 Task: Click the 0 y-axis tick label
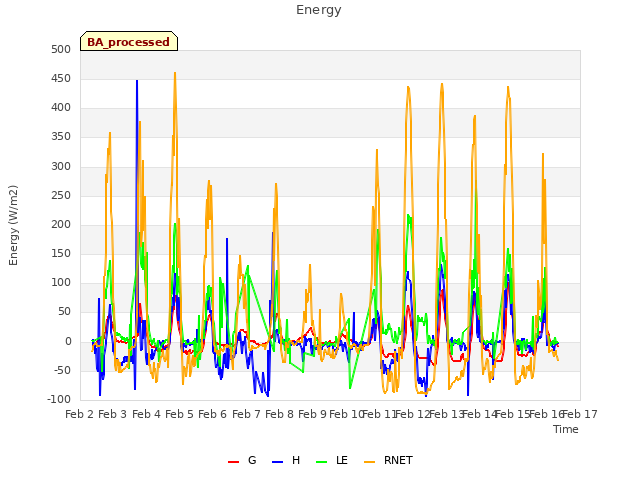[x=68, y=342]
